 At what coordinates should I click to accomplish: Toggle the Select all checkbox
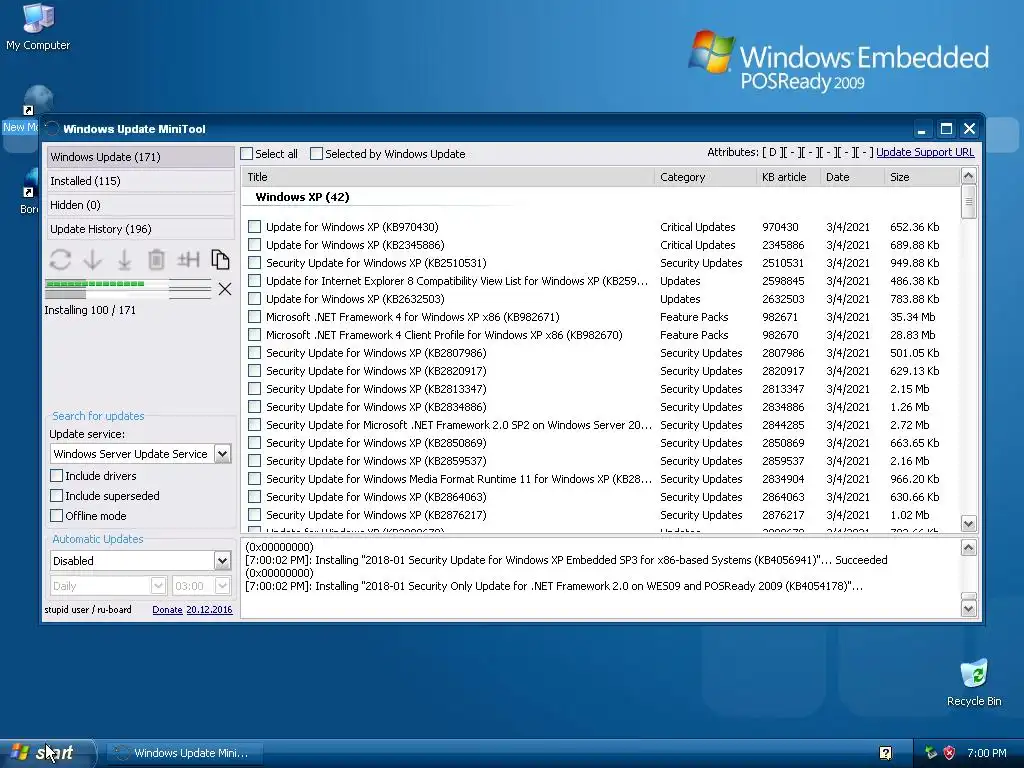click(246, 153)
